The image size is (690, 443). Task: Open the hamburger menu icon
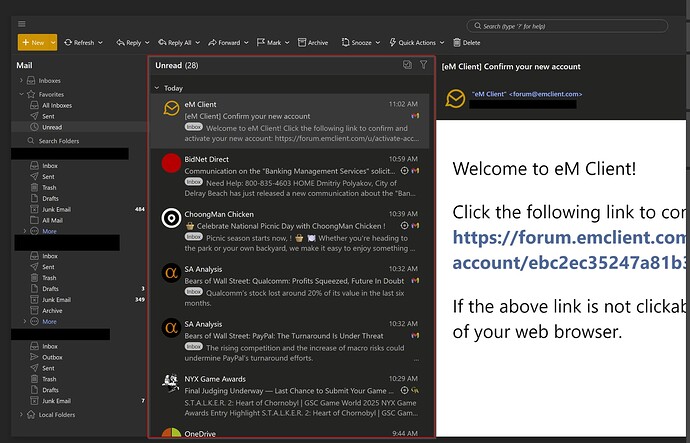[x=22, y=24]
